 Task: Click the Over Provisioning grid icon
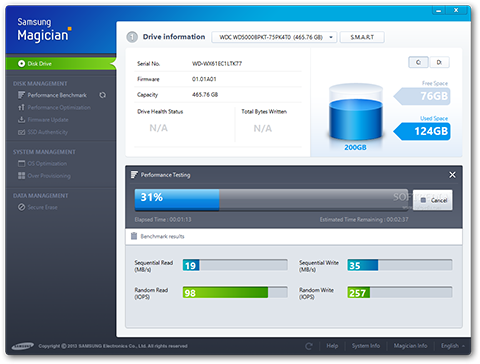(21, 176)
